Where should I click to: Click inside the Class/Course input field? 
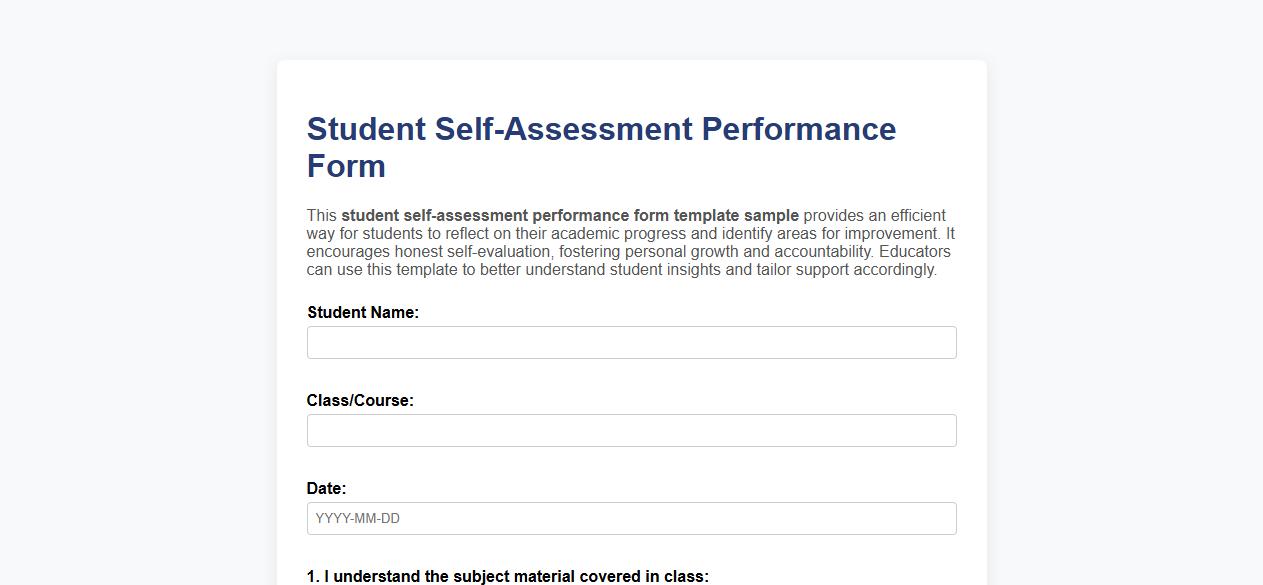pyautogui.click(x=631, y=430)
